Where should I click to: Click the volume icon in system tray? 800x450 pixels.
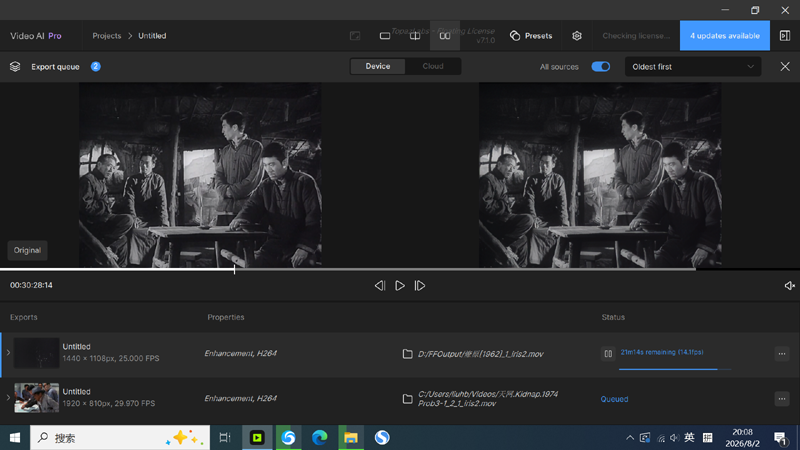pyautogui.click(x=674, y=438)
